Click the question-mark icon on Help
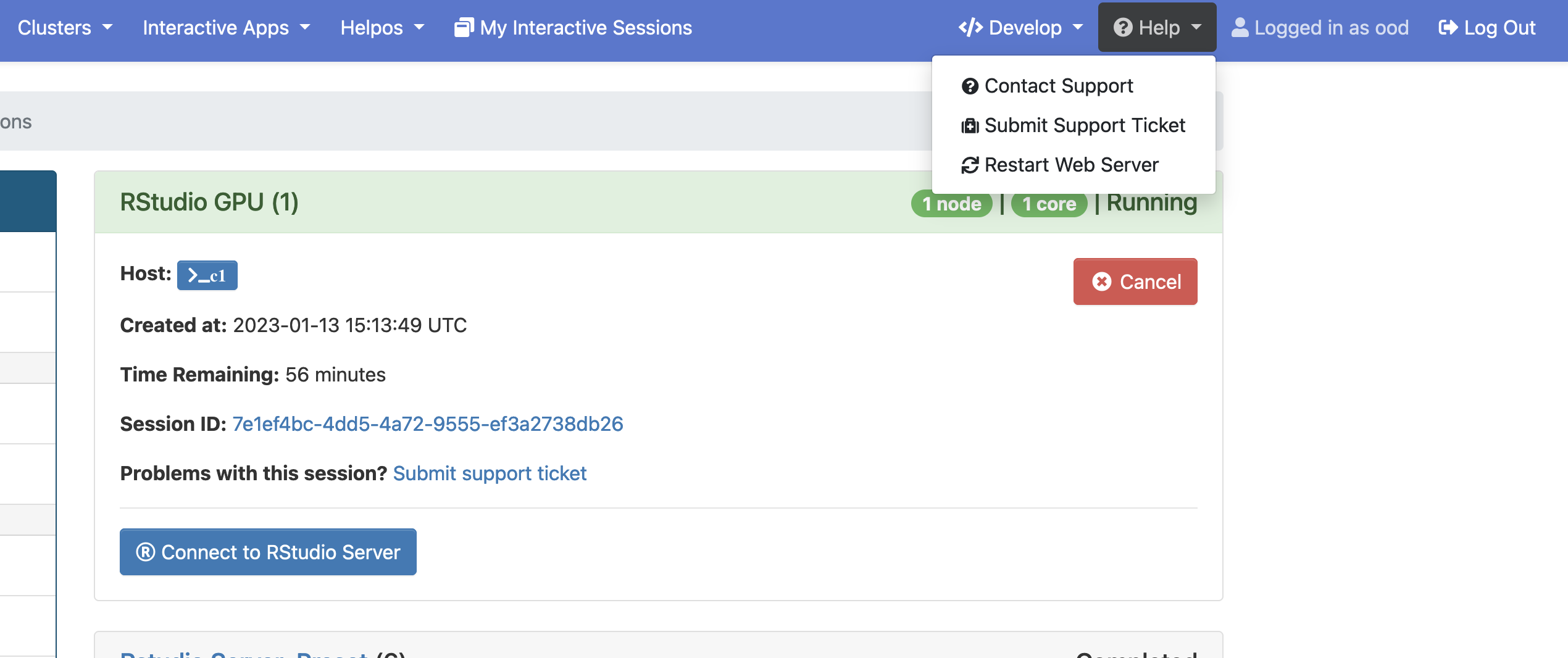The image size is (1568, 658). (1124, 27)
